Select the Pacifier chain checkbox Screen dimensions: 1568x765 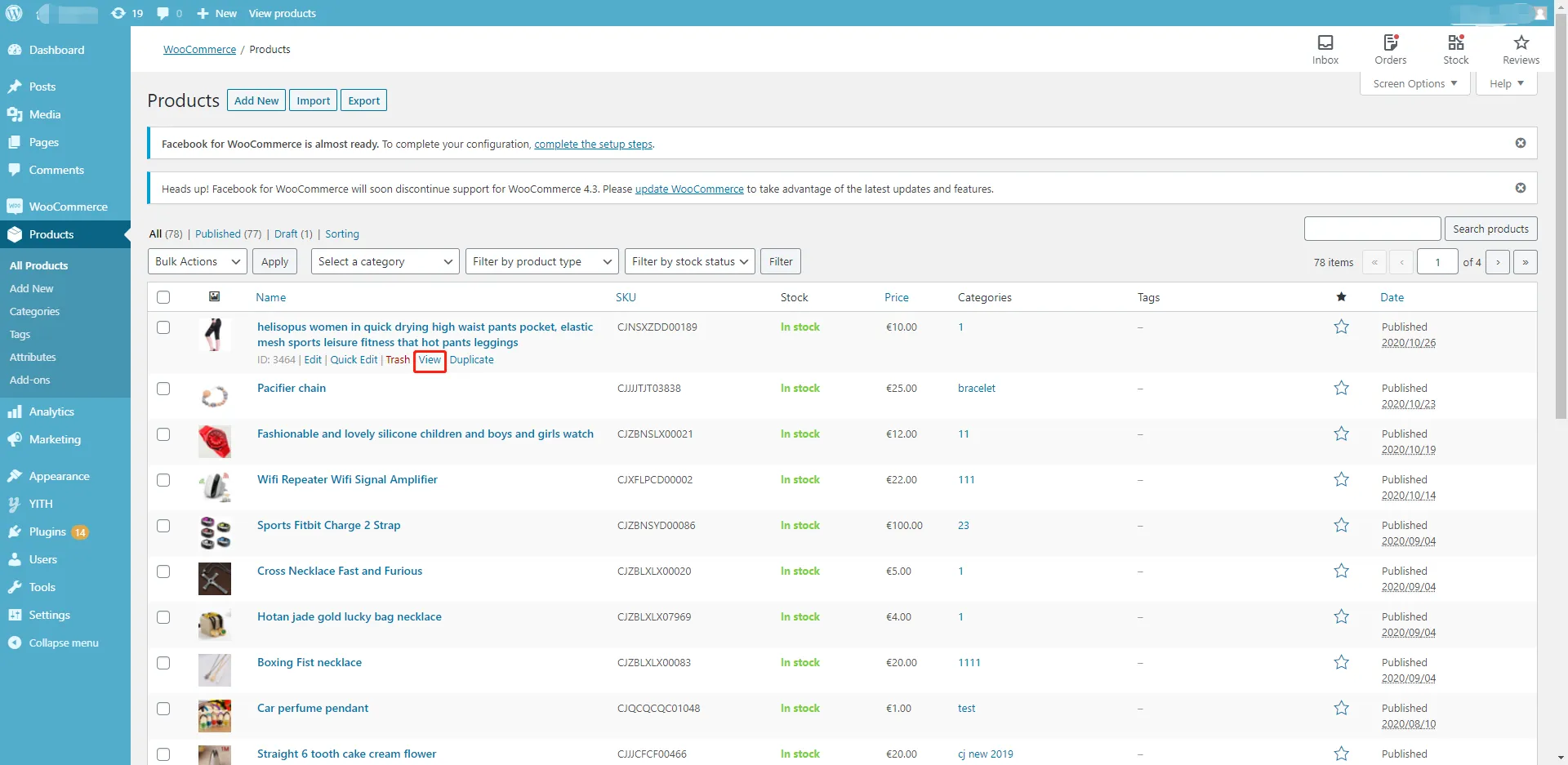coord(163,389)
